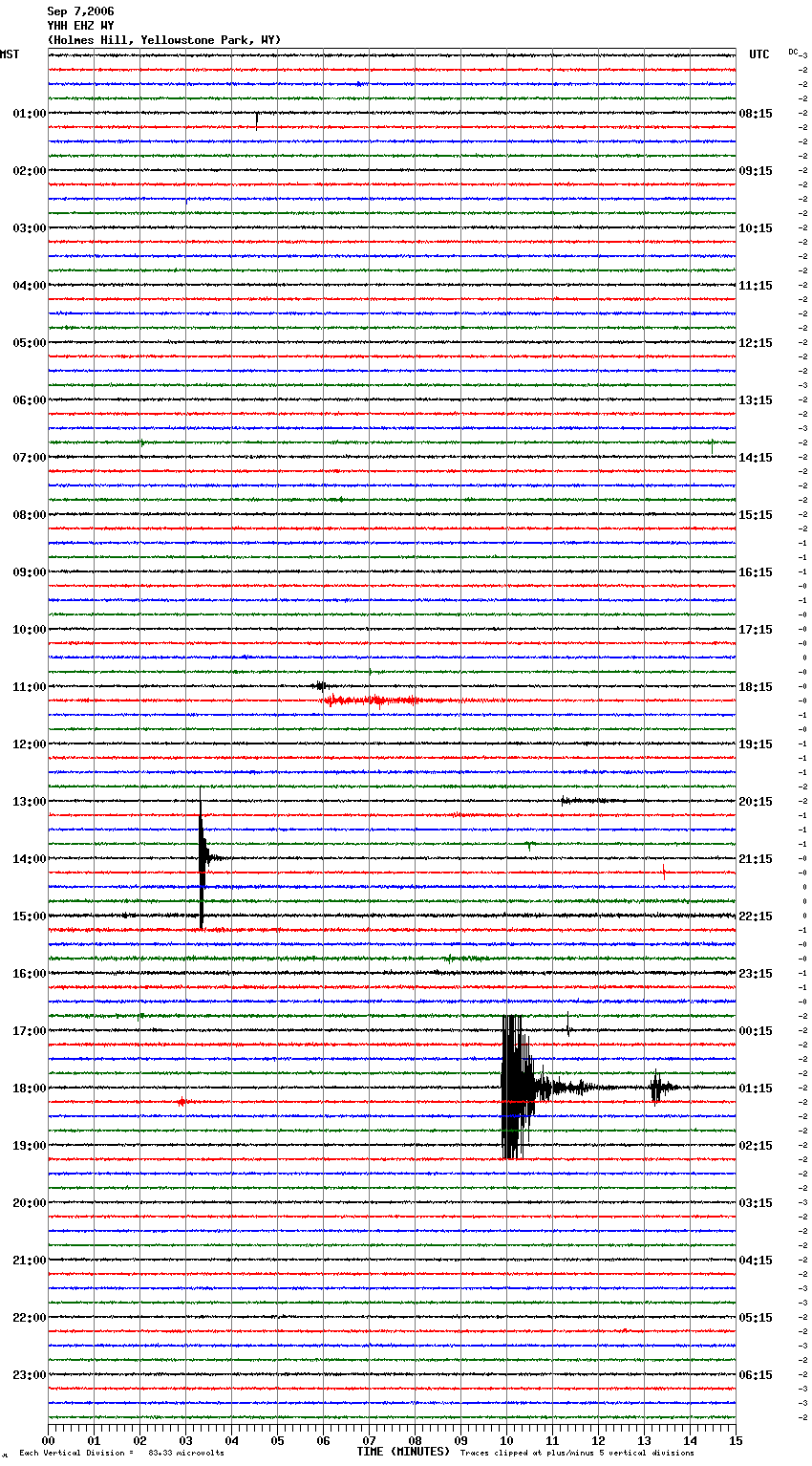Click the small black spike on the 01:00 trace
Viewport: 812px width, 1466px height.
coord(256,119)
